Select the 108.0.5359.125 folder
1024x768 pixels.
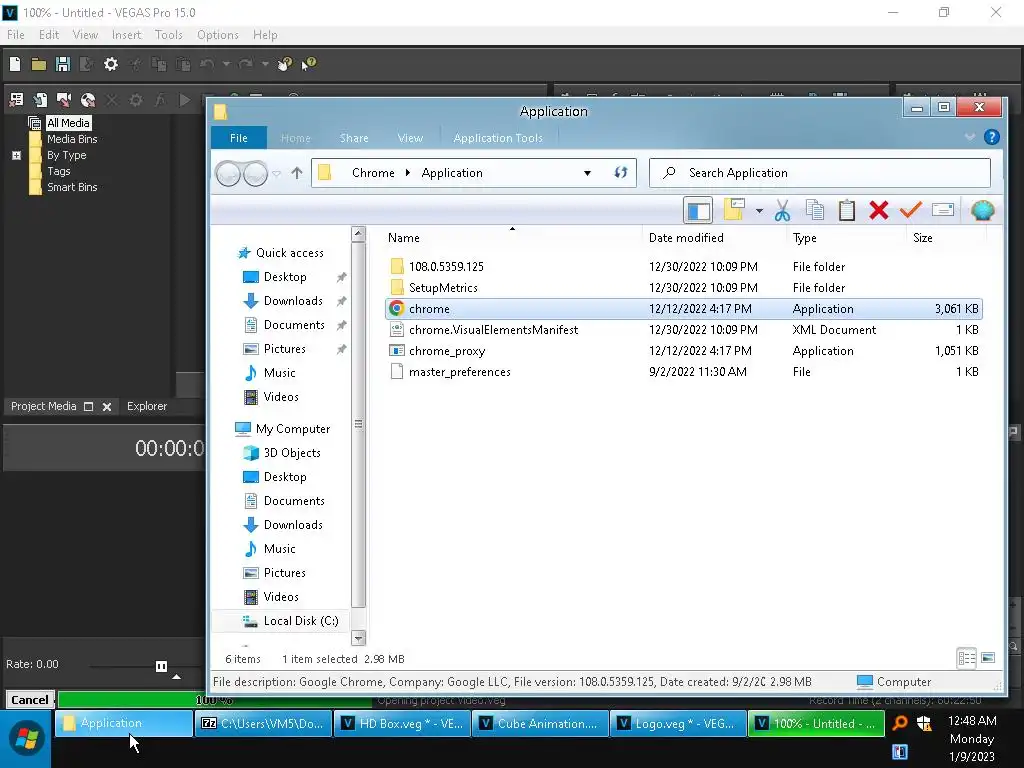point(683,266)
